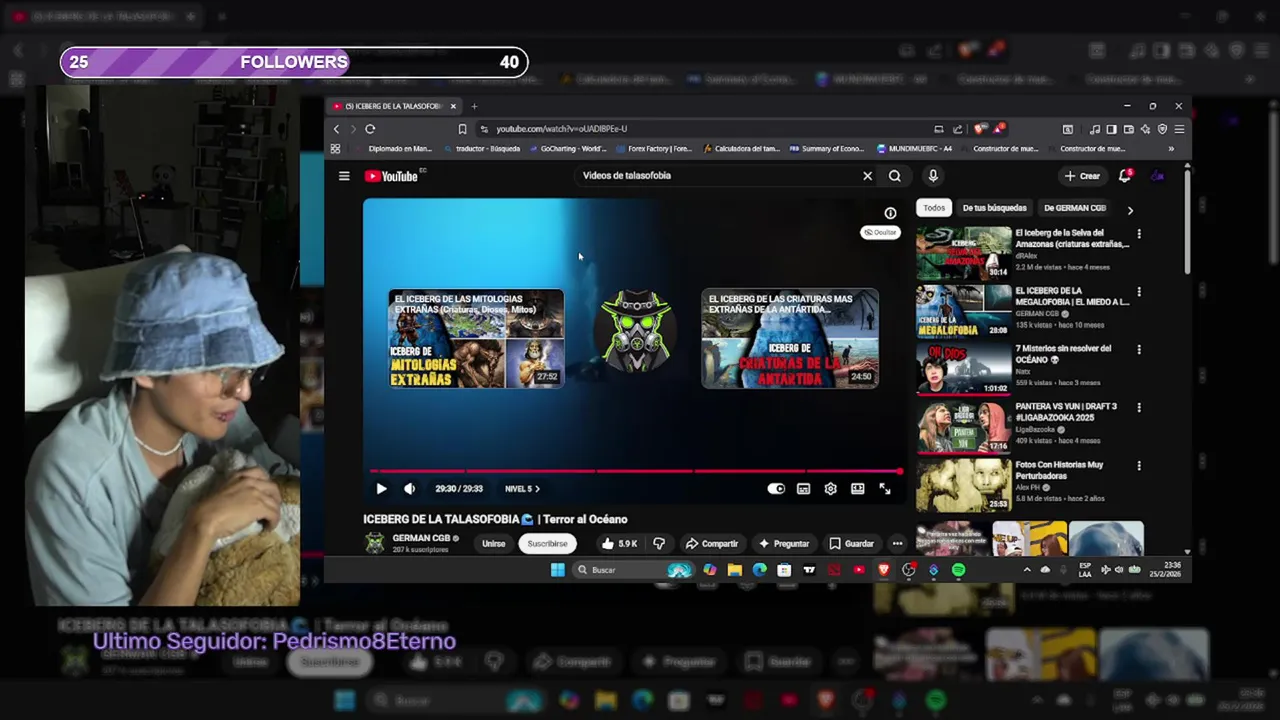Open new browser tab with plus
Image resolution: width=1280 pixels, height=720 pixels.
pyautogui.click(x=474, y=106)
